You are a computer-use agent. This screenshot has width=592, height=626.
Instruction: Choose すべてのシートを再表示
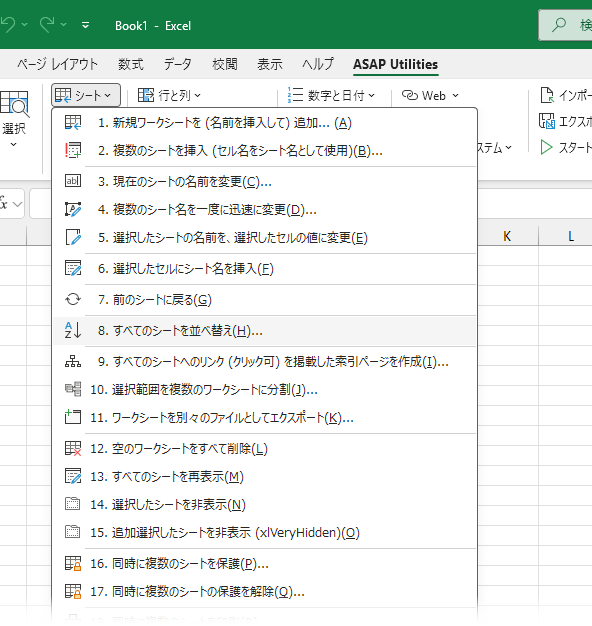pyautogui.click(x=265, y=476)
